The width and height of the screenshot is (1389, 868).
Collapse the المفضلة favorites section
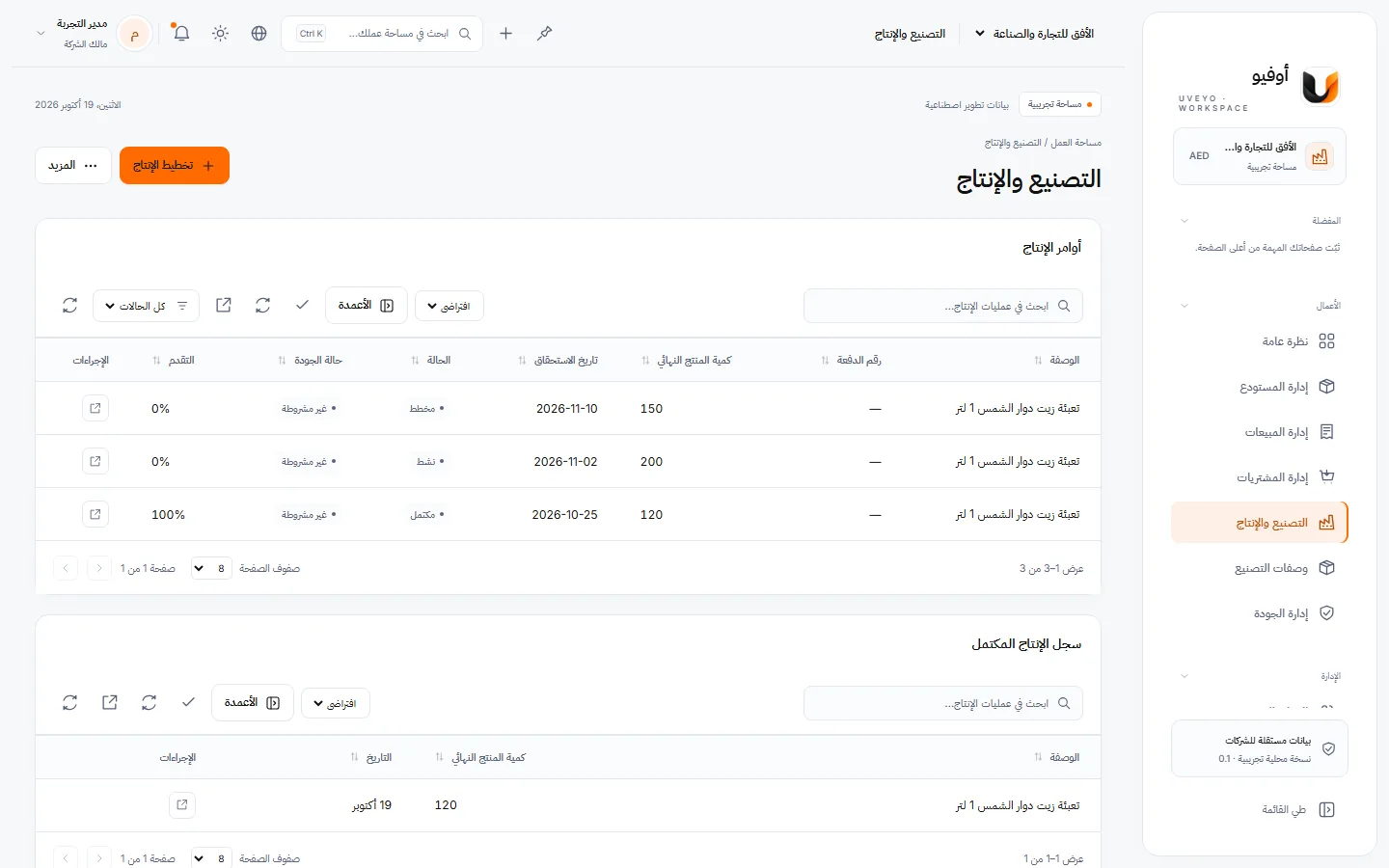pos(1185,221)
